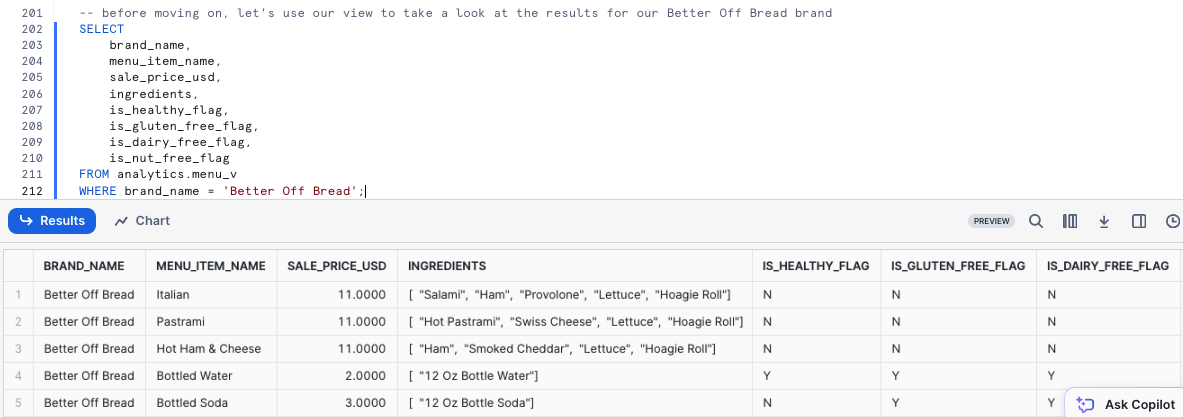
Task: Sort by the SALE_PRICE_USD column header
Action: [337, 265]
